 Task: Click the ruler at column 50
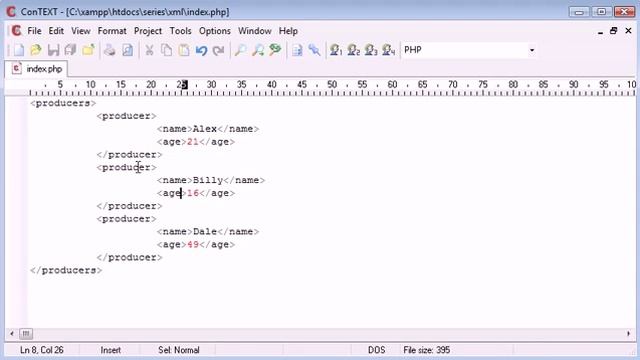(332, 84)
